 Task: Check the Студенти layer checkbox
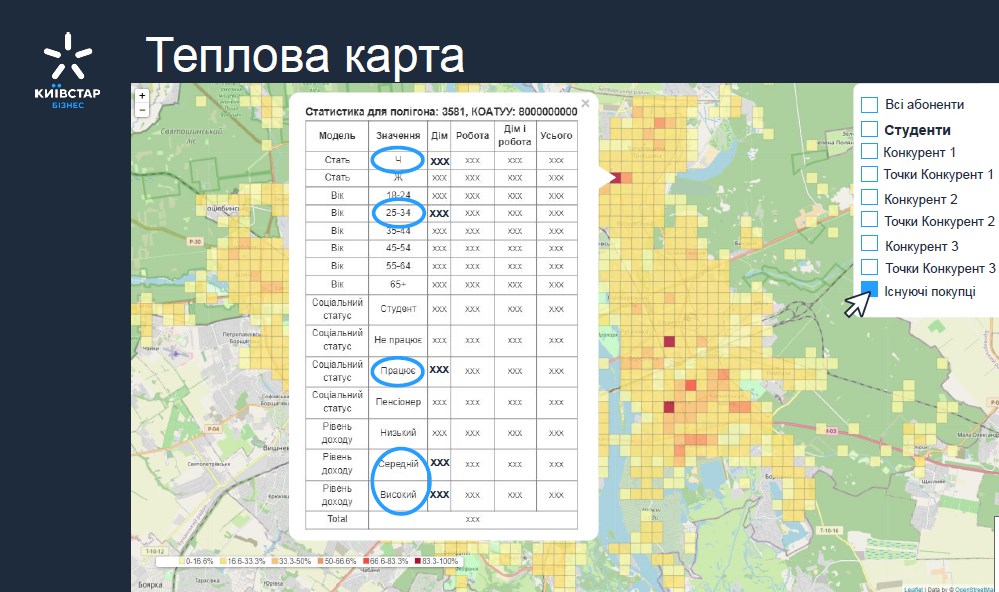coord(870,129)
